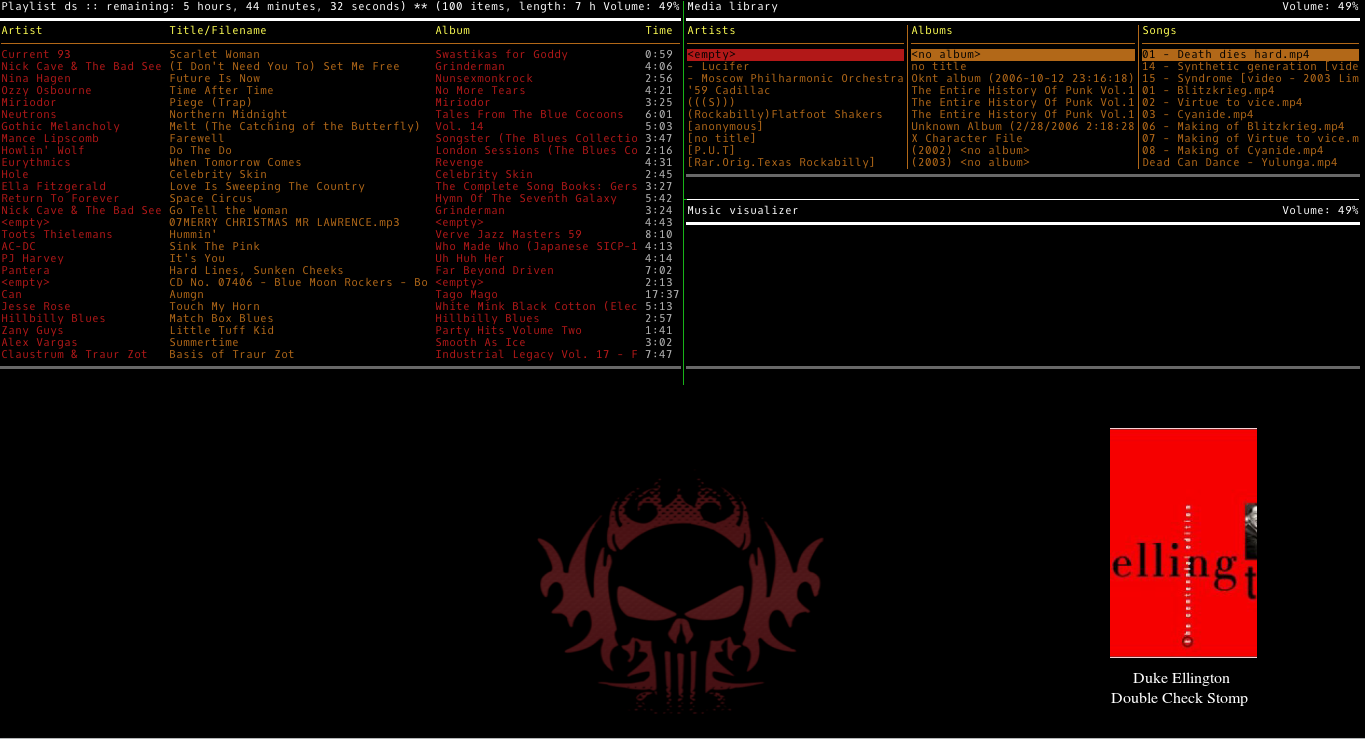Click the 'Media library' panel title
1365x739 pixels.
[x=732, y=7]
